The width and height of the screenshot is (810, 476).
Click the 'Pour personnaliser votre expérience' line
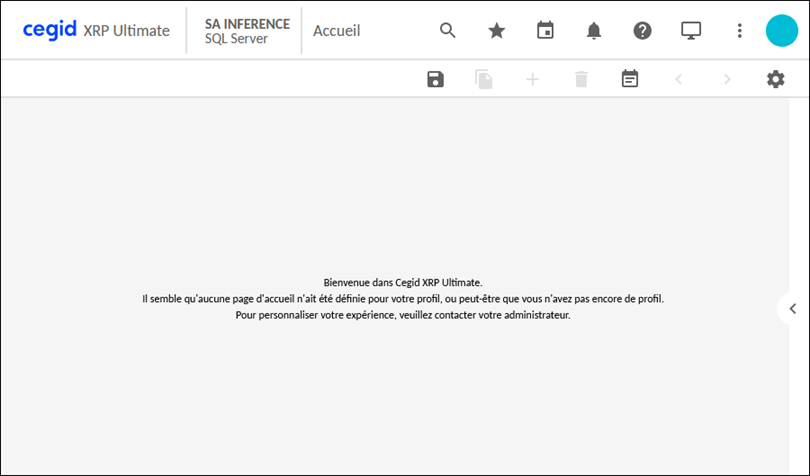click(x=403, y=315)
